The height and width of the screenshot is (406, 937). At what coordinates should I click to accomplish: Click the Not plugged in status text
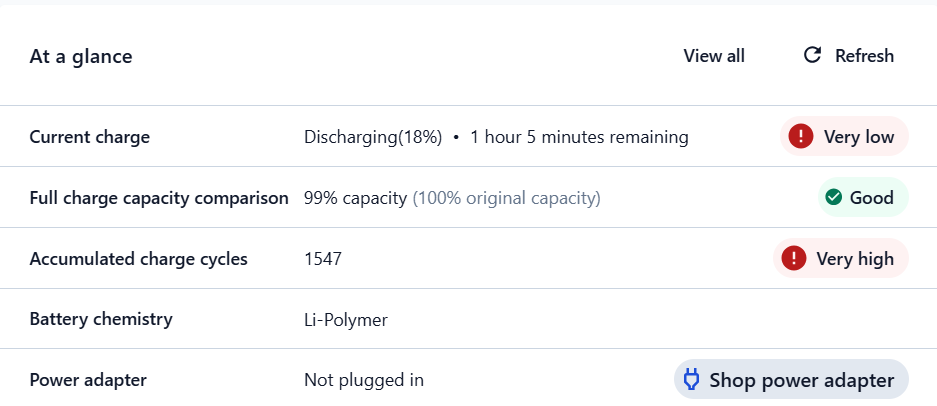coord(364,380)
